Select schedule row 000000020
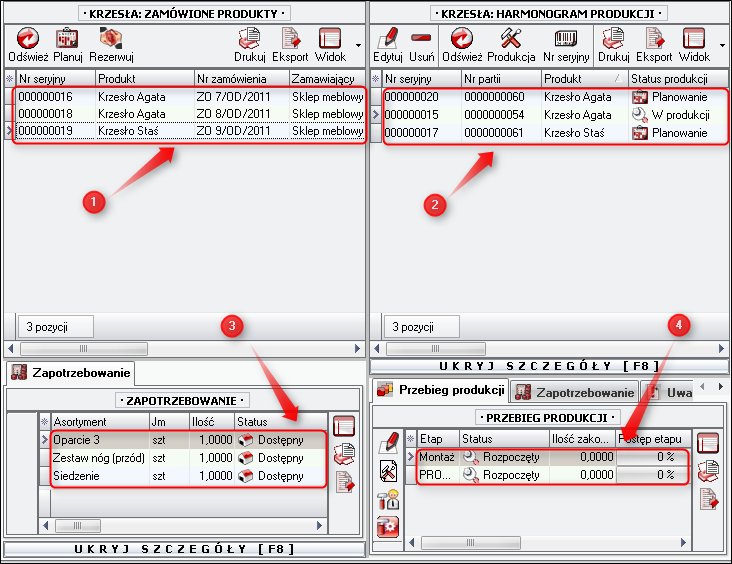This screenshot has width=732, height=564. [x=555, y=97]
